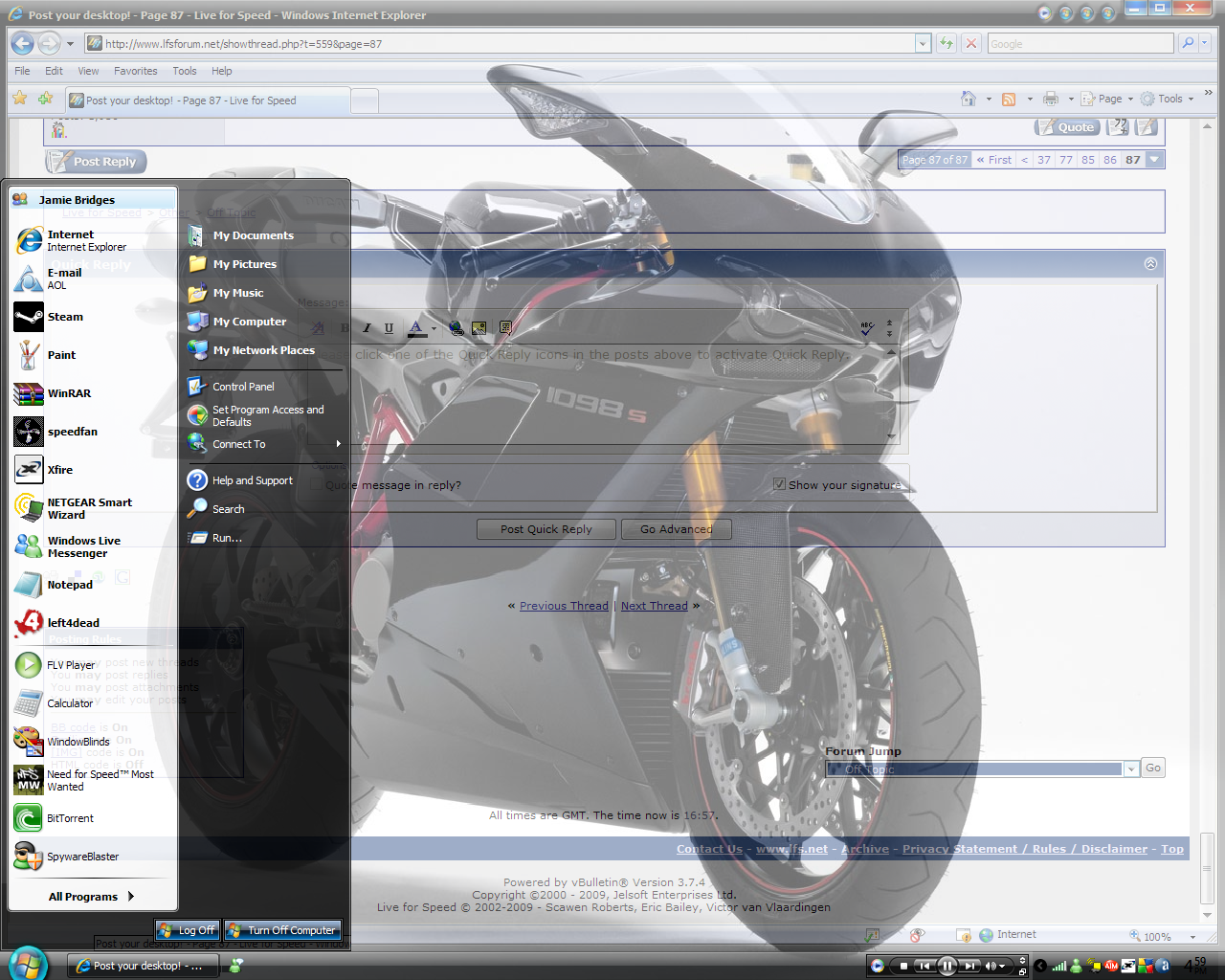This screenshot has height=980, width=1225.
Task: Open the page number jump dropdown
Action: pyautogui.click(x=1154, y=160)
